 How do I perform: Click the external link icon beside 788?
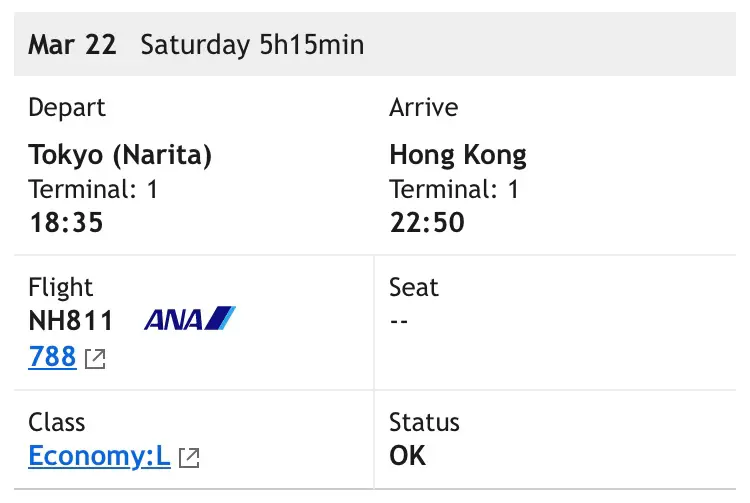pyautogui.click(x=95, y=359)
